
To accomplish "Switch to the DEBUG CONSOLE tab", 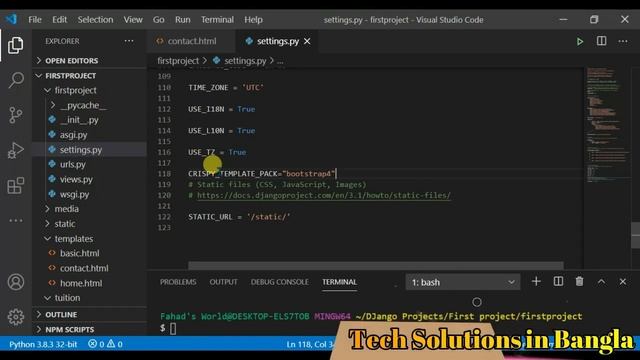I will pos(280,282).
